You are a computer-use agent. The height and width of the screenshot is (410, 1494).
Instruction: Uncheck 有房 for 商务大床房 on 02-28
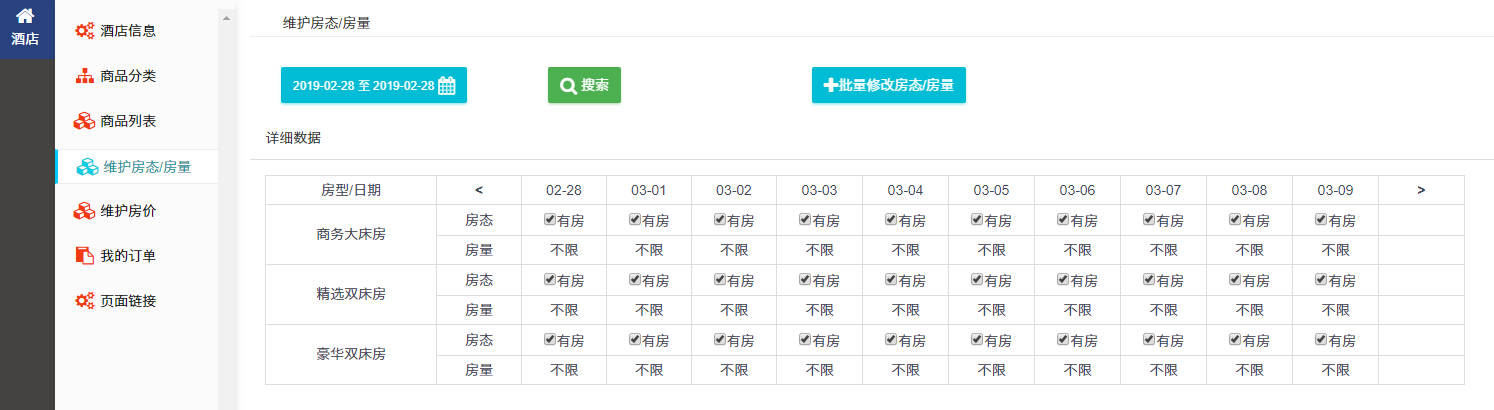coord(549,220)
